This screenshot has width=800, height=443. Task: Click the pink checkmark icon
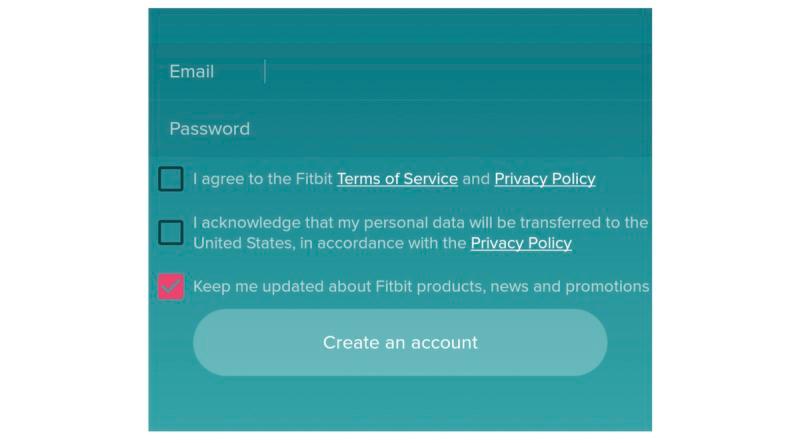tap(171, 287)
